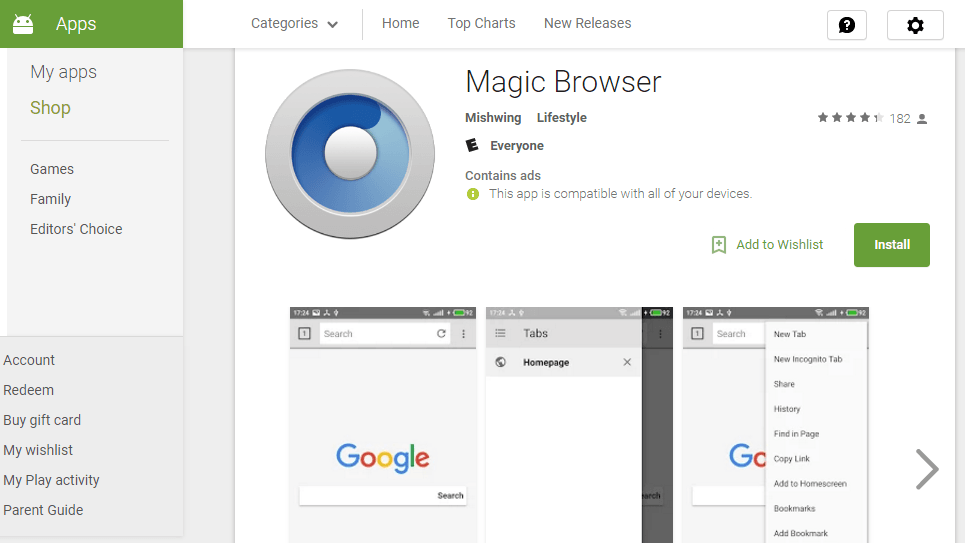This screenshot has width=965, height=543.
Task: Click the Everyone content rating icon
Action: click(x=472, y=145)
